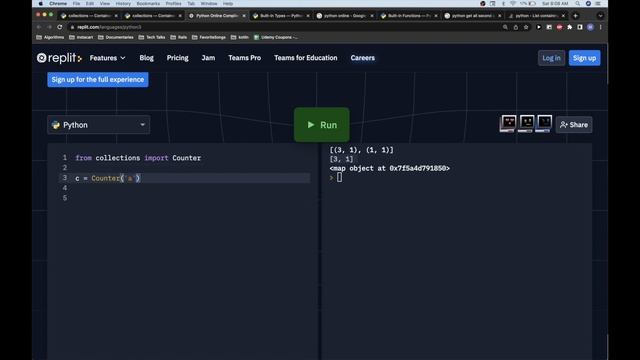This screenshot has height=360, width=640.
Task: Click line number 5 in the editor
Action: tap(64, 198)
